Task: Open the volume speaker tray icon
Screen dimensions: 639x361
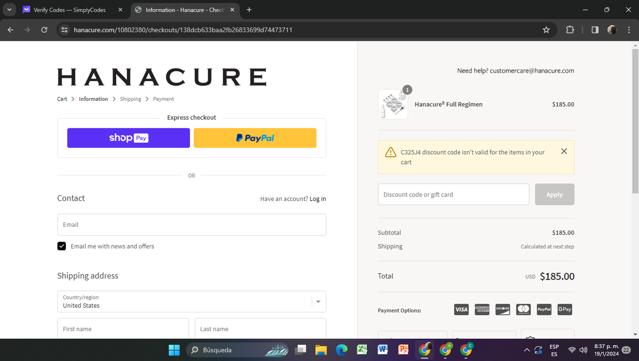Action: (583, 350)
